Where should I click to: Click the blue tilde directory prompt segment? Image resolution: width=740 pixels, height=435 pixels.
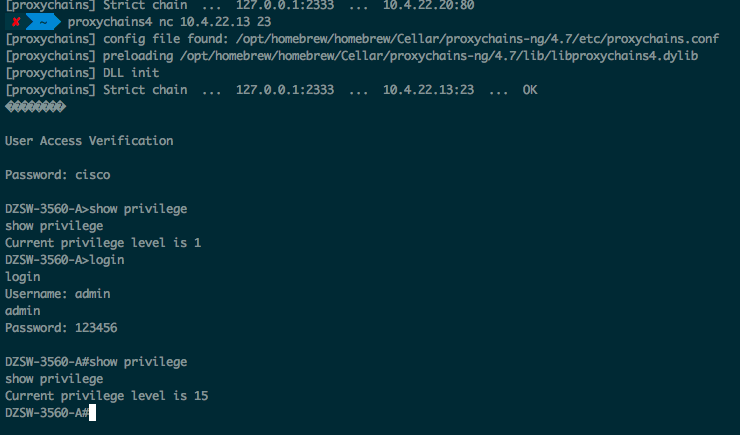[43, 22]
